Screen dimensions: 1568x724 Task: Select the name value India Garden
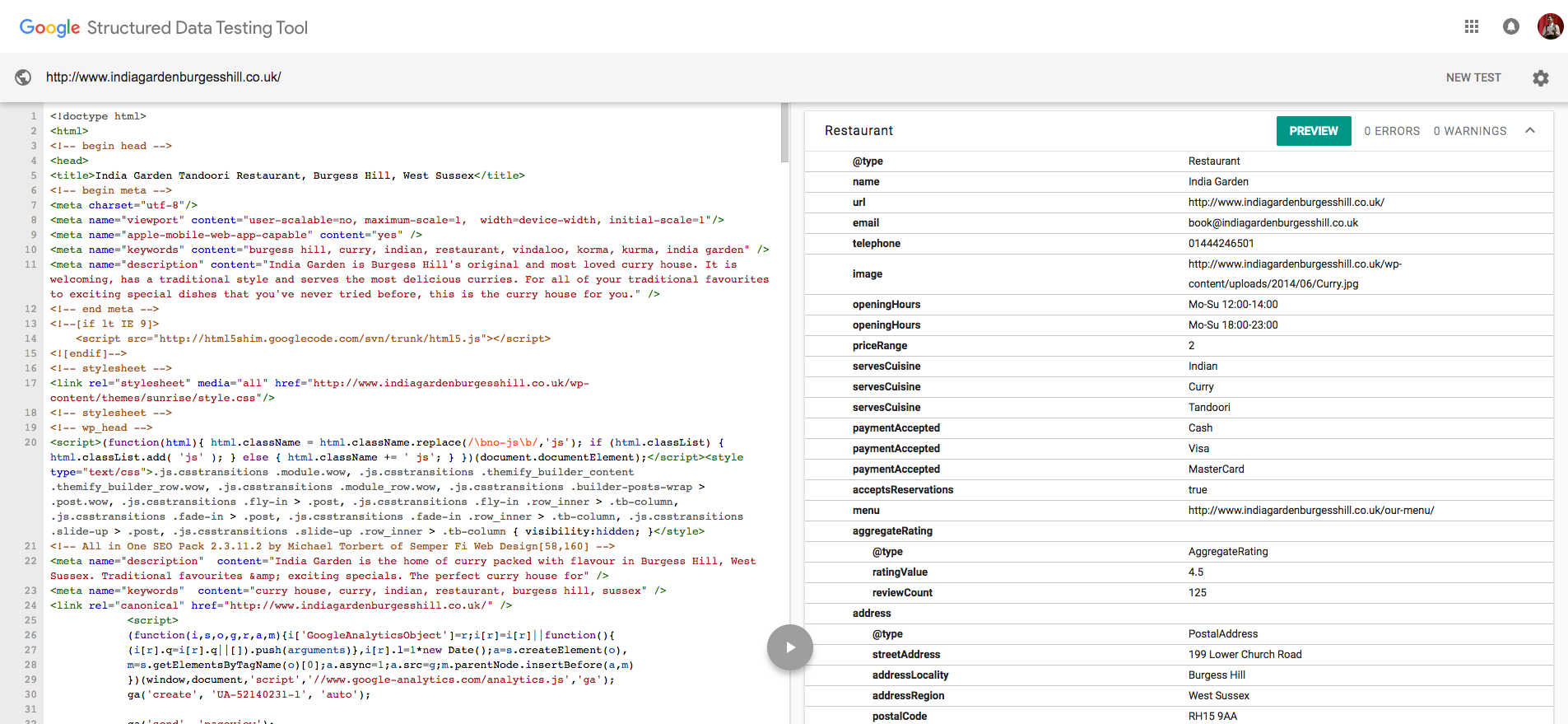coord(1218,182)
